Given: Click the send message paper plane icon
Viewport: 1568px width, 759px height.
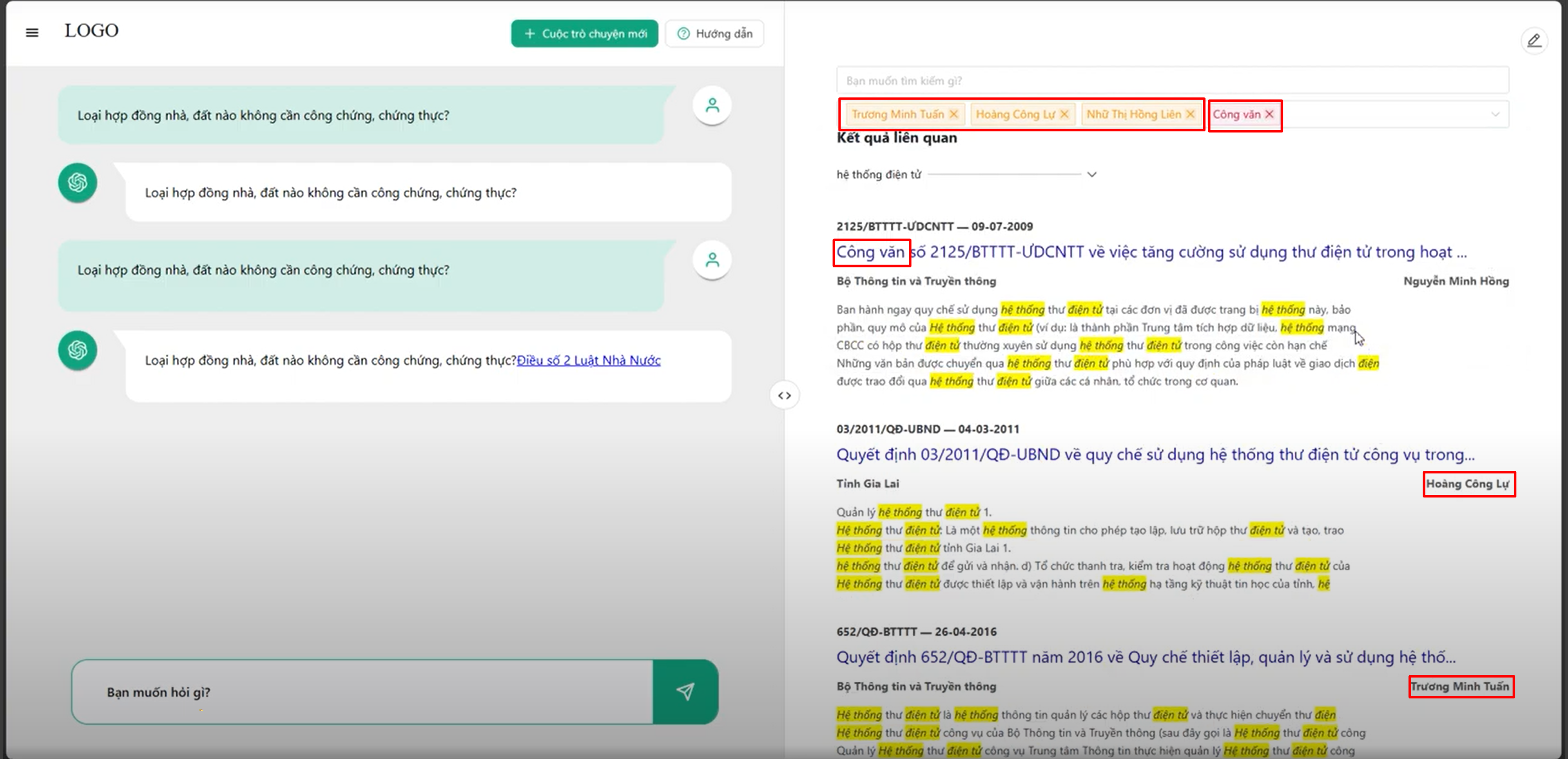Looking at the screenshot, I should [x=685, y=692].
